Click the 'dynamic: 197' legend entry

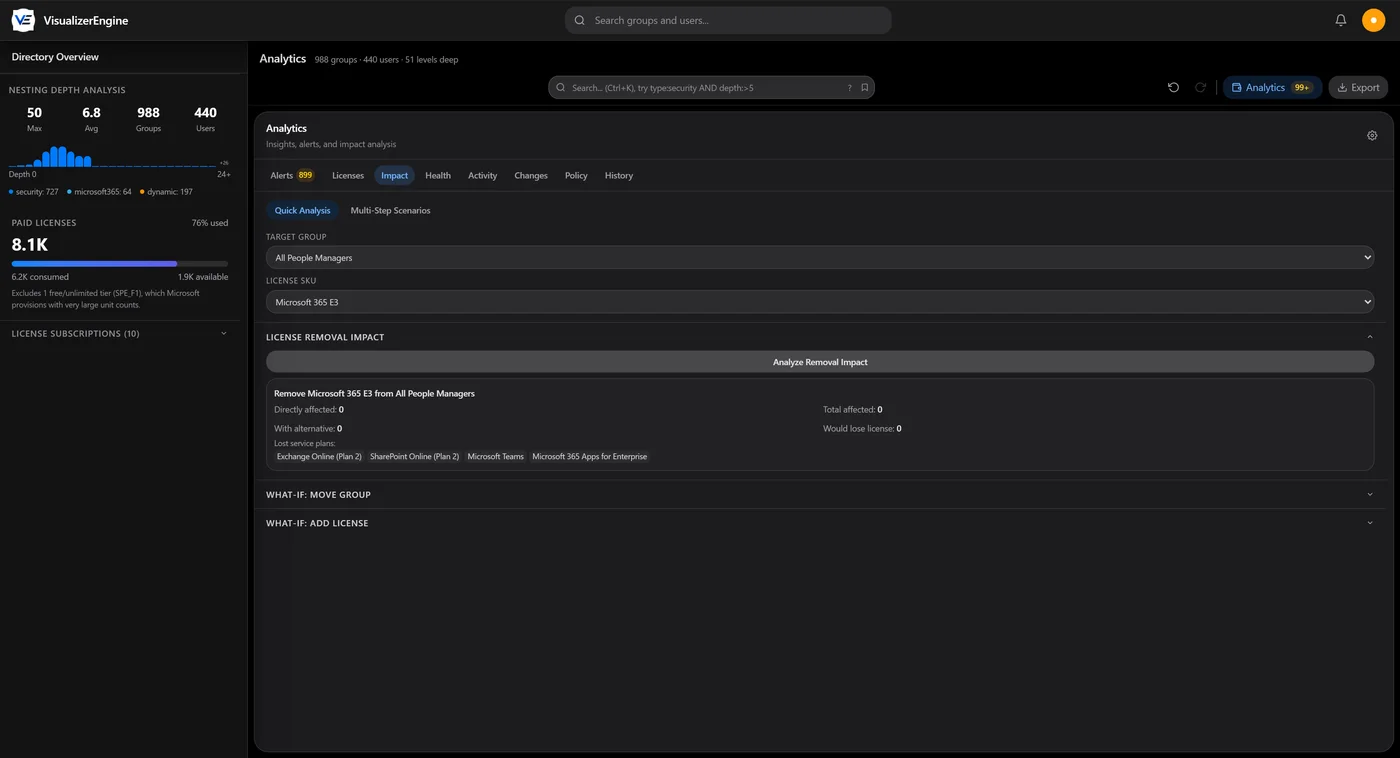pos(166,192)
